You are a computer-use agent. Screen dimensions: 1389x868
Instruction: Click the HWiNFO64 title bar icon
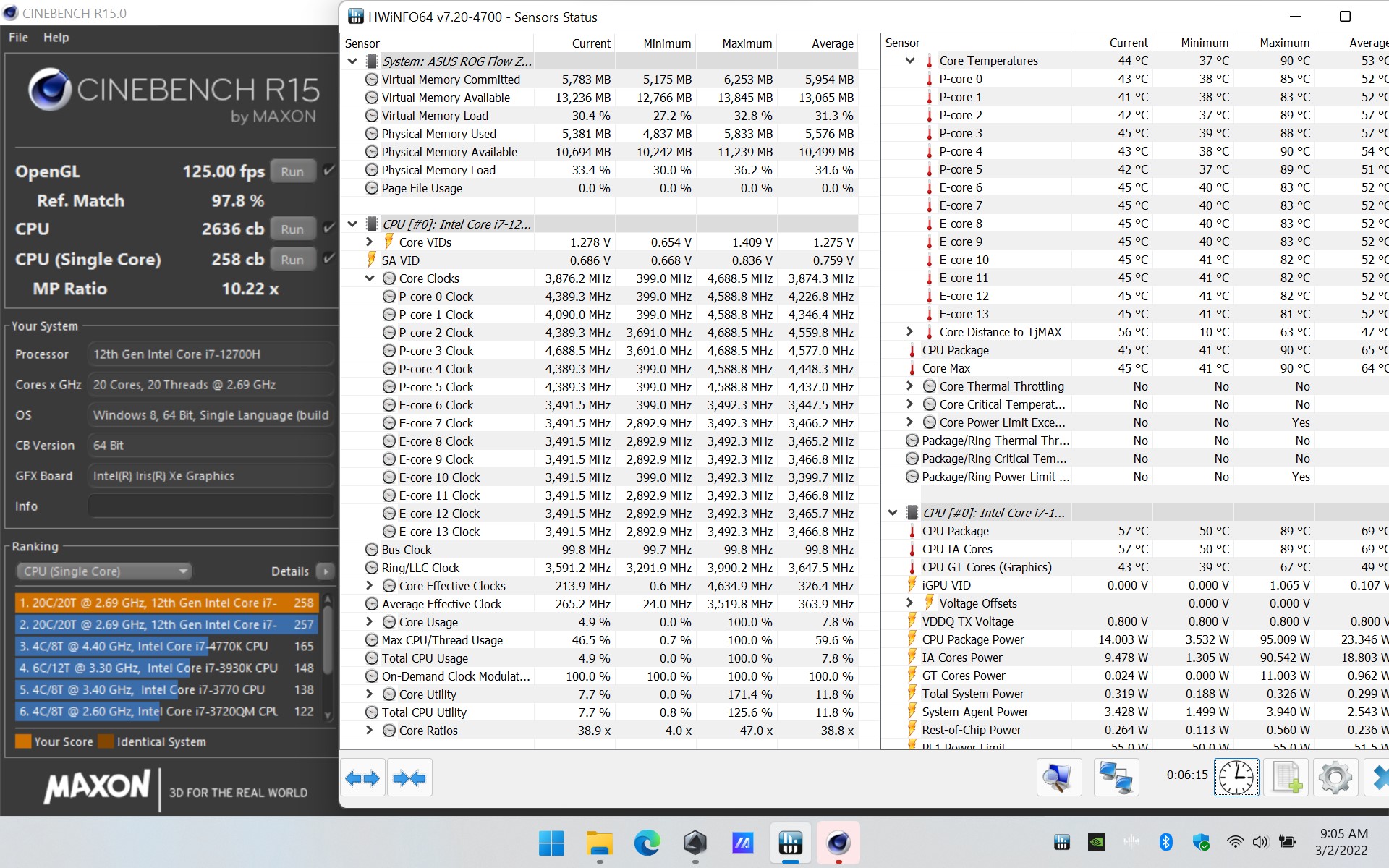click(x=356, y=17)
